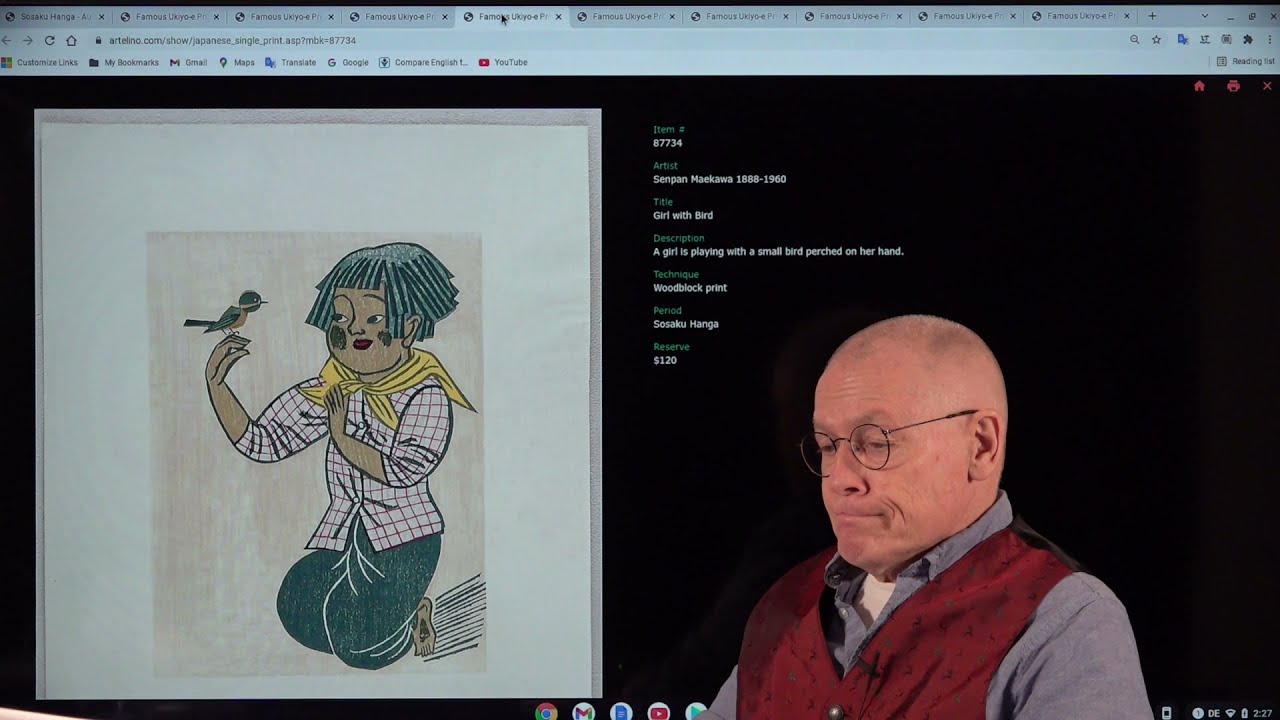Select the title text Girl with Bird
1280x720 pixels.
pyautogui.click(x=683, y=215)
